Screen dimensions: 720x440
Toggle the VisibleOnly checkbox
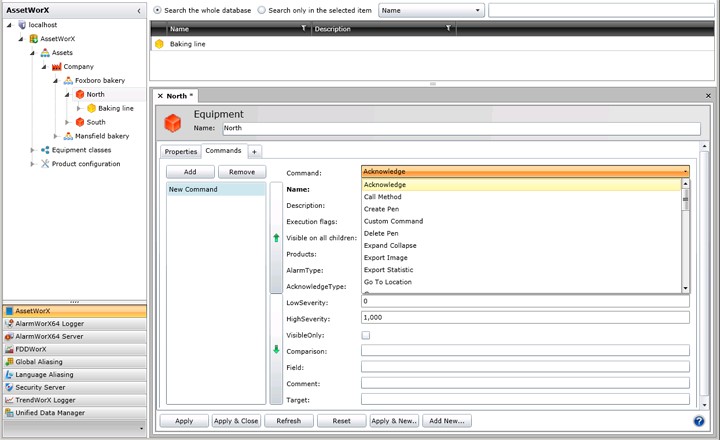pos(366,335)
